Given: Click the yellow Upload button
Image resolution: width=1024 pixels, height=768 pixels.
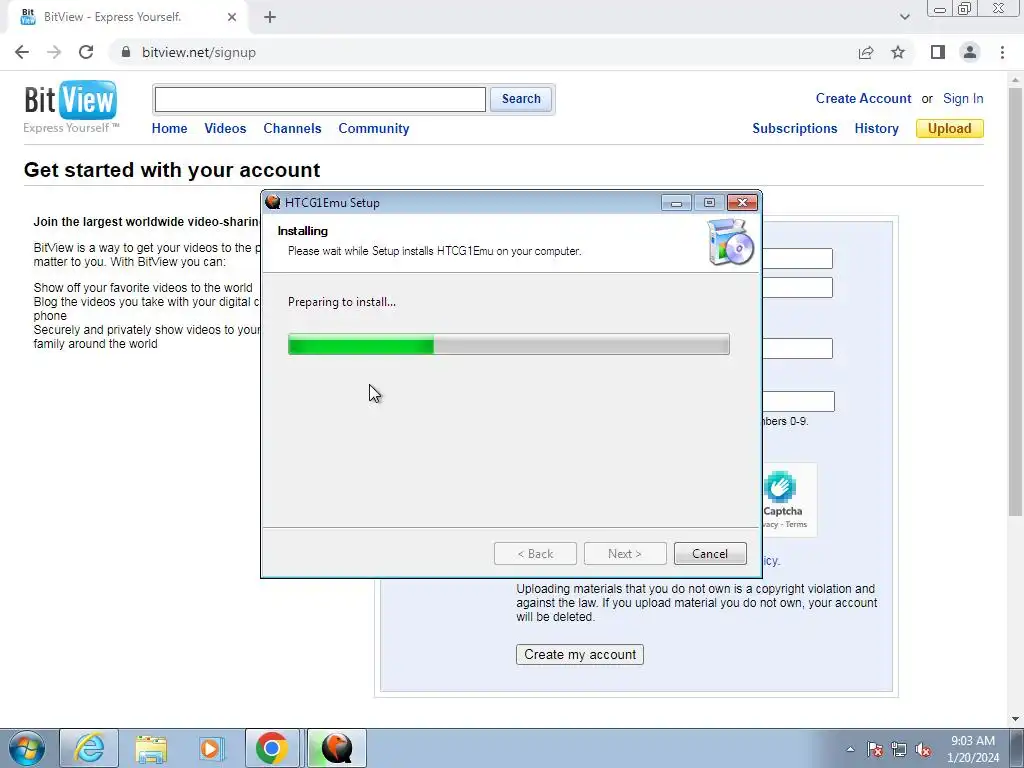Looking at the screenshot, I should pyautogui.click(x=950, y=129).
